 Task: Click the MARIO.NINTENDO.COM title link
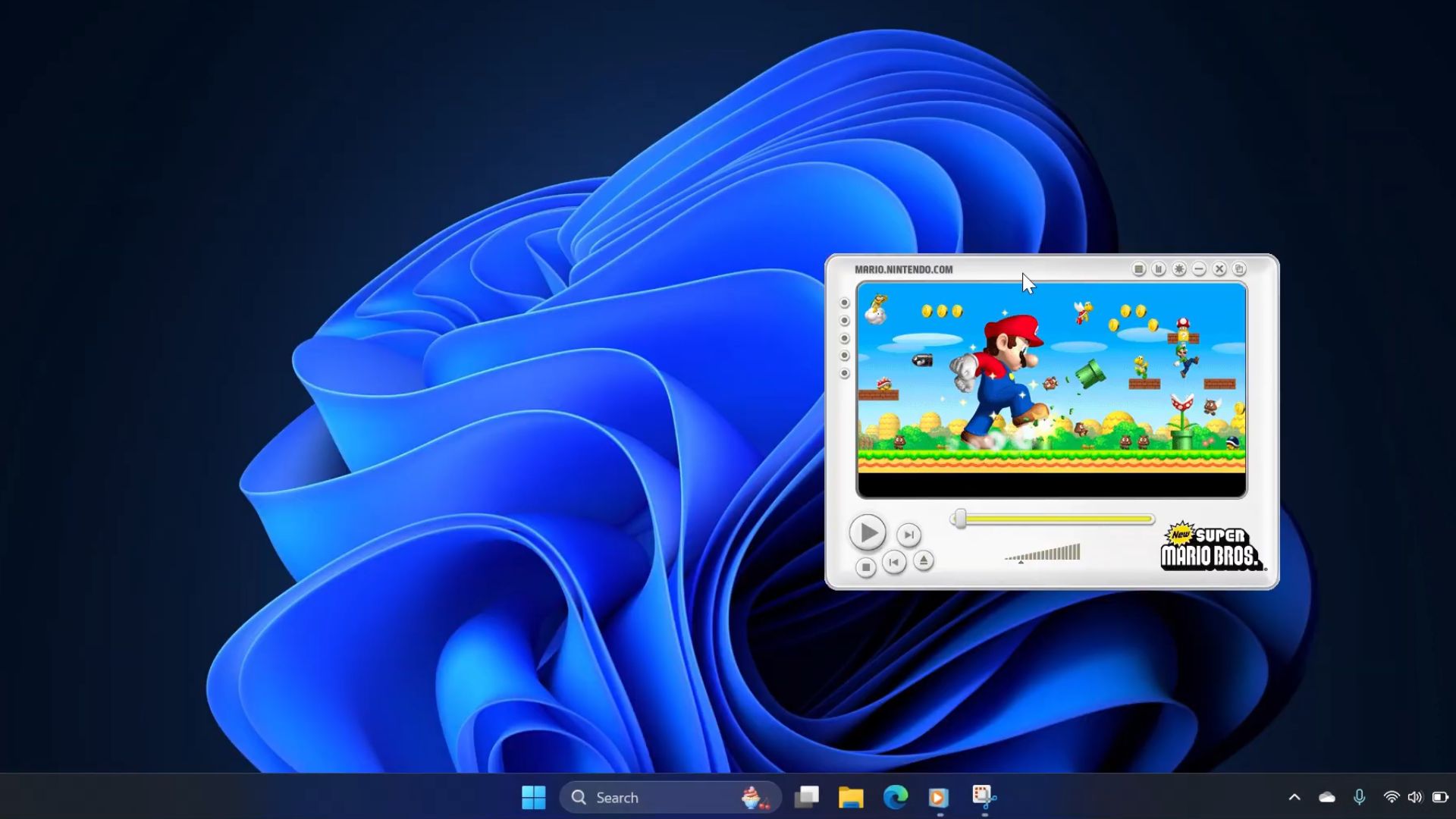903,269
